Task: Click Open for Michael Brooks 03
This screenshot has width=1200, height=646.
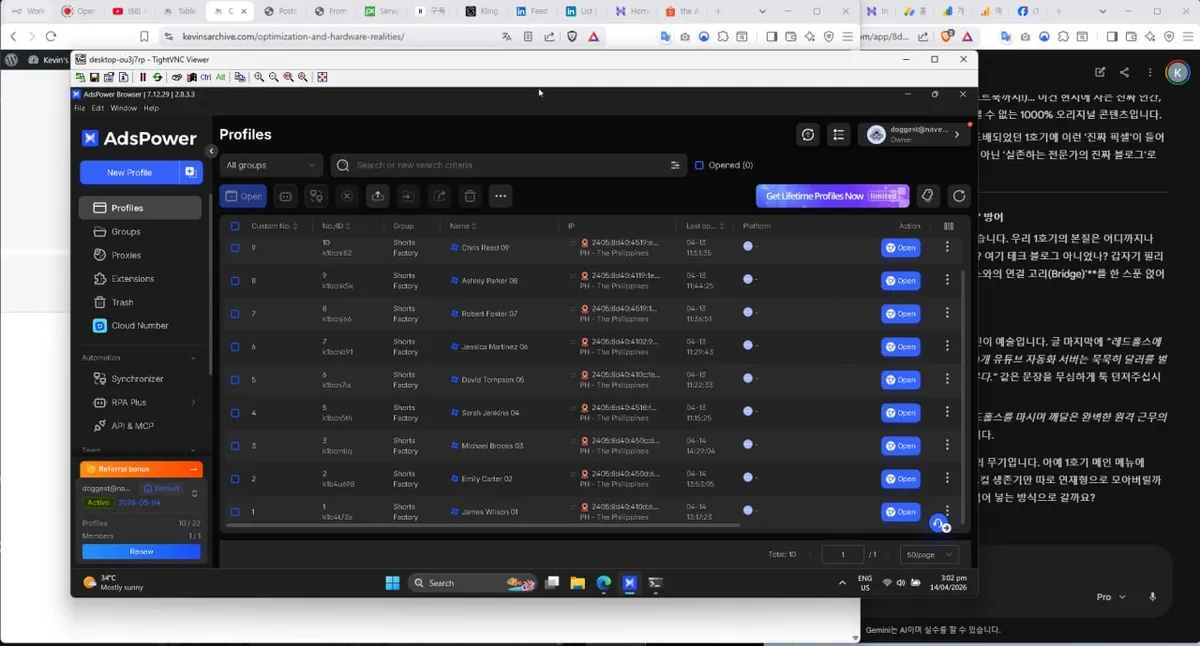Action: 900,446
